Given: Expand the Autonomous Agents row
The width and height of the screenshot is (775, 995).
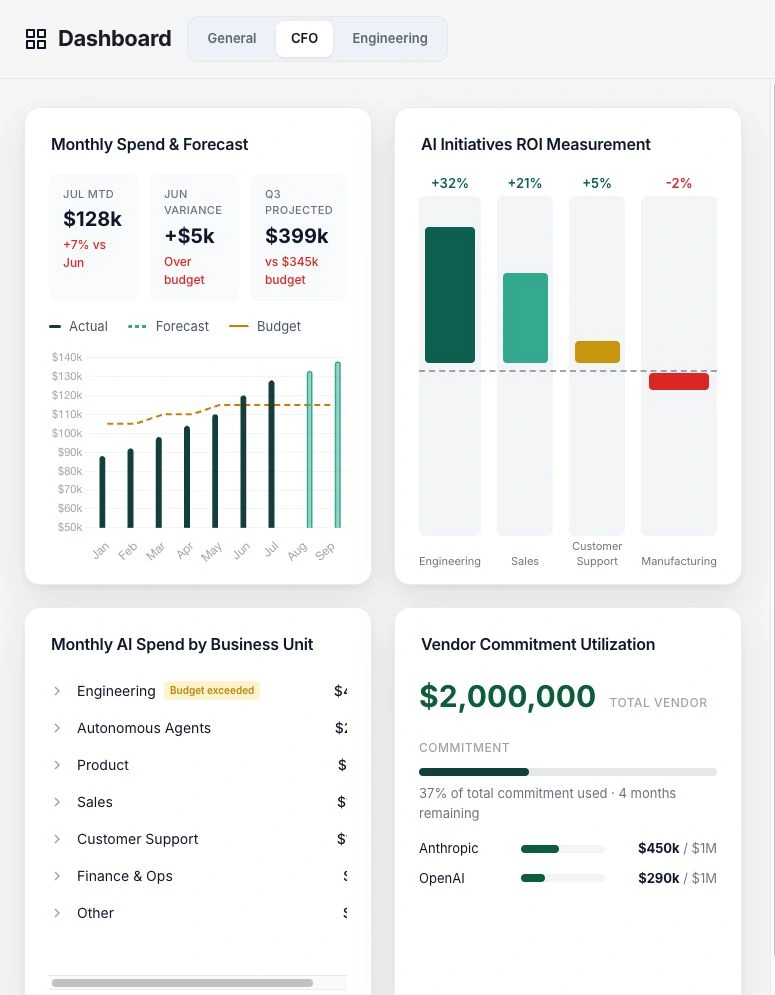Looking at the screenshot, I should coord(57,728).
